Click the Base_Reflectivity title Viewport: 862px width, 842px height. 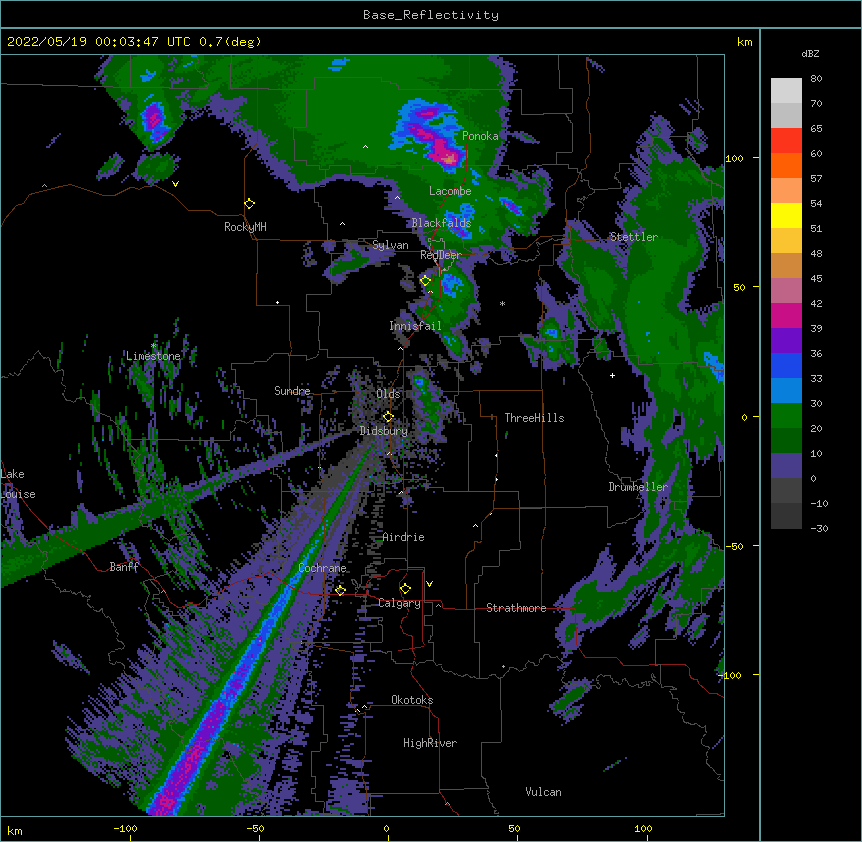click(x=431, y=15)
